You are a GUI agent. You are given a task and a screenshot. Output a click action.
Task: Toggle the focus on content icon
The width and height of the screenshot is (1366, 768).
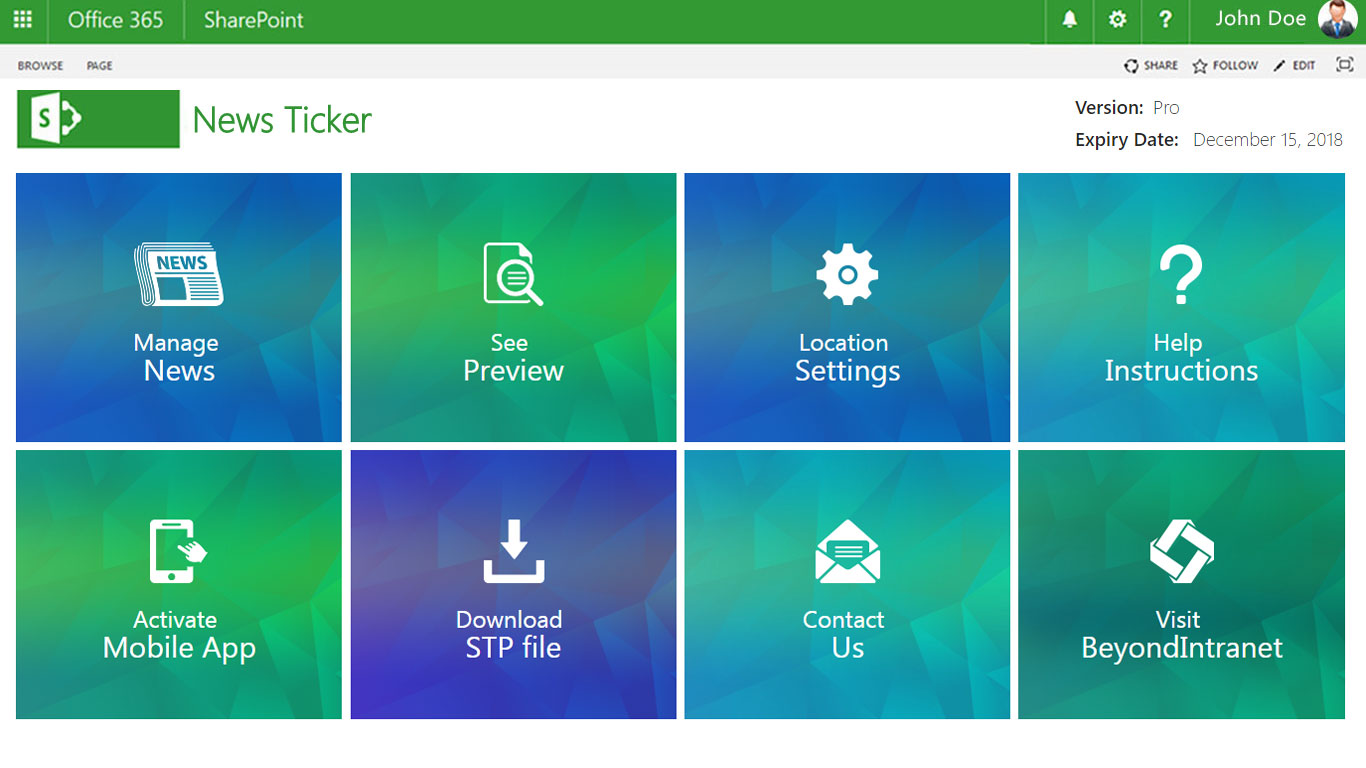(x=1345, y=65)
